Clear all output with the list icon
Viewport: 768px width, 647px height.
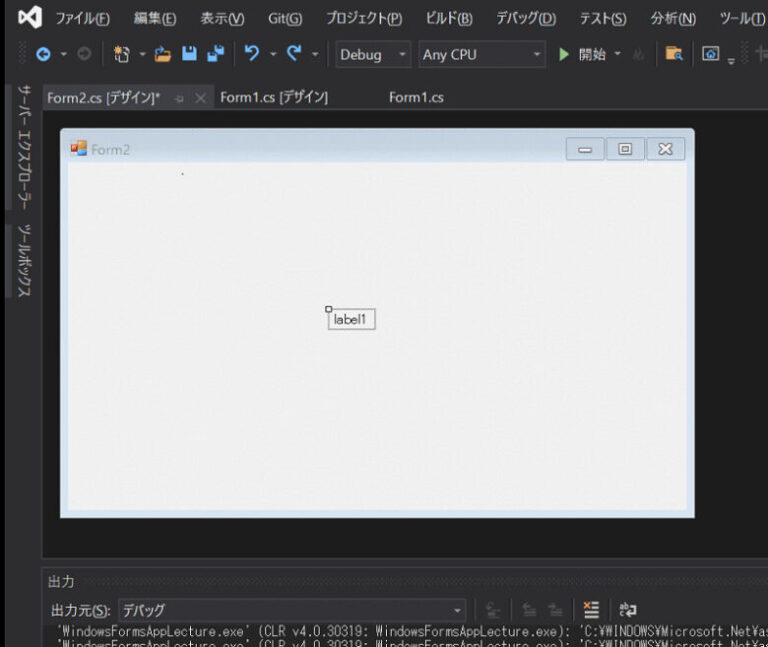pos(591,610)
